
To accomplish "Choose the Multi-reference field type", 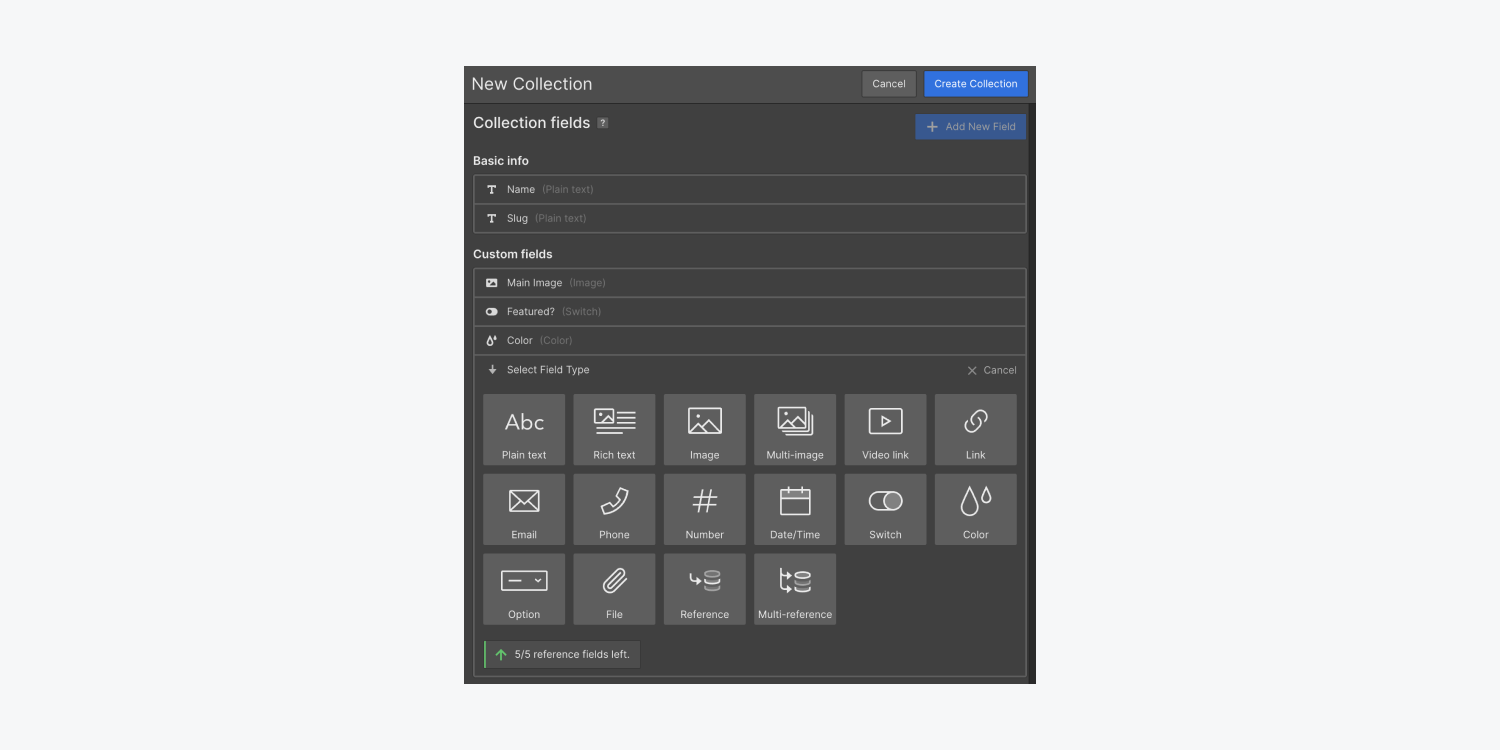I will coord(794,588).
